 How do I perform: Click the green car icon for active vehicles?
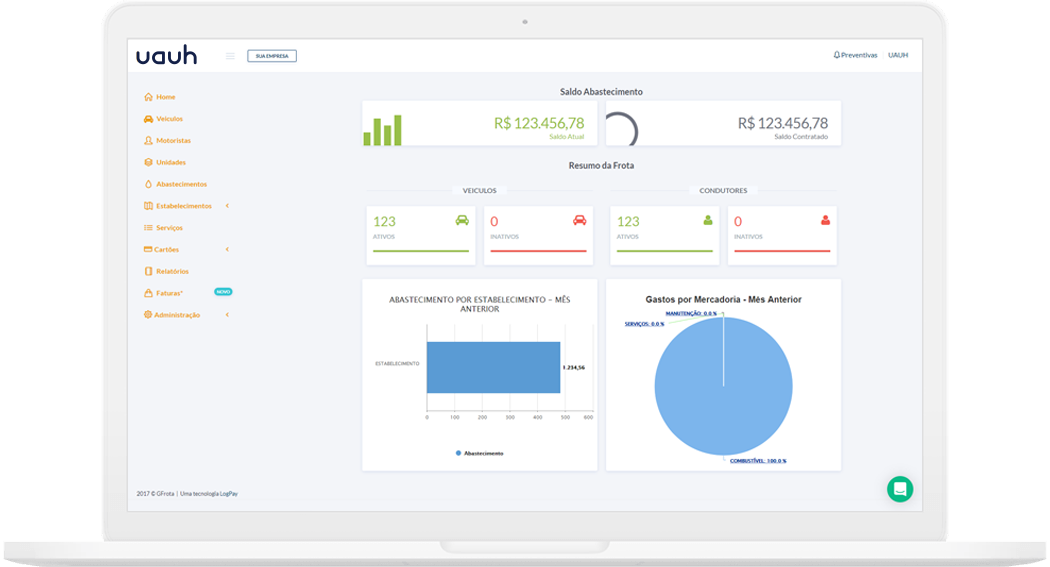point(461,220)
